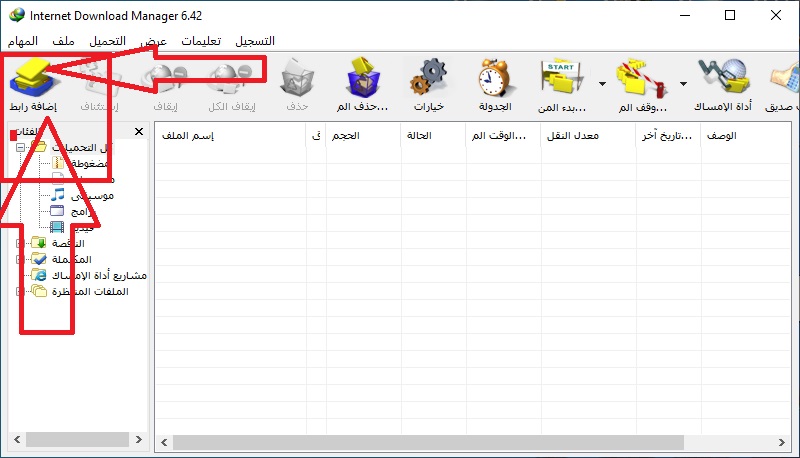Click the Resume (إستئناف) toolbar icon
Image resolution: width=800 pixels, height=458 pixels.
point(99,79)
